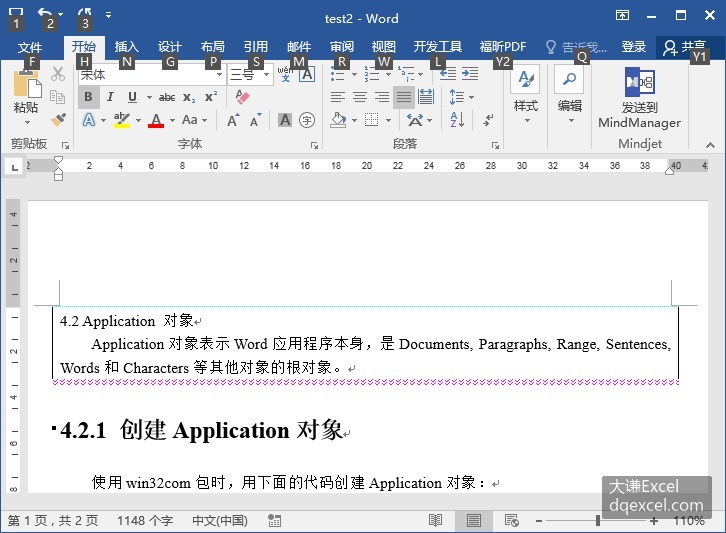This screenshot has height=533, width=726.
Task: Increase paragraph indent
Action: [x=469, y=74]
